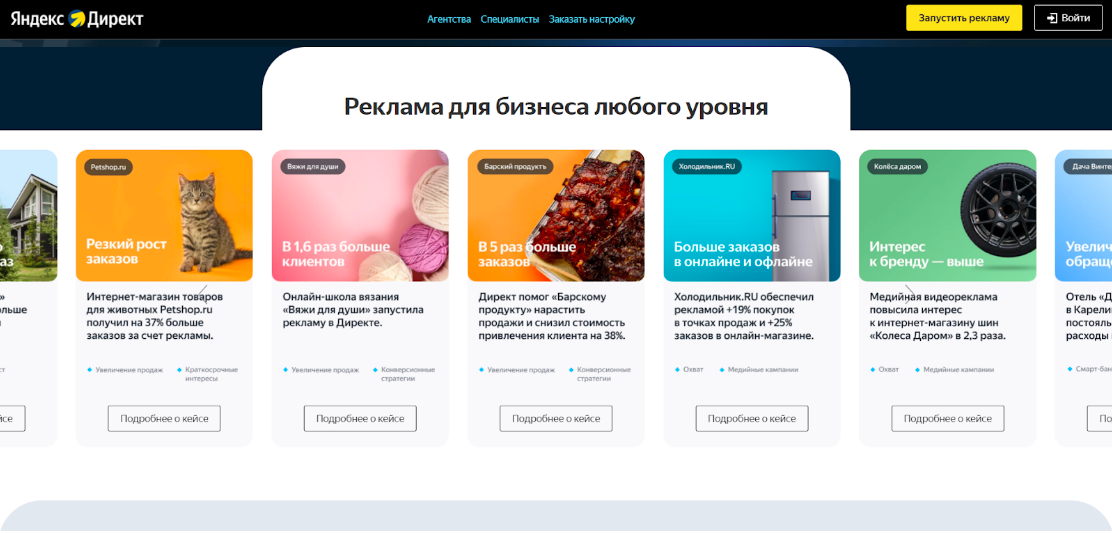Image resolution: width=1112 pixels, height=533 pixels.
Task: Click the partially visible house banner card
Action: coord(28,215)
